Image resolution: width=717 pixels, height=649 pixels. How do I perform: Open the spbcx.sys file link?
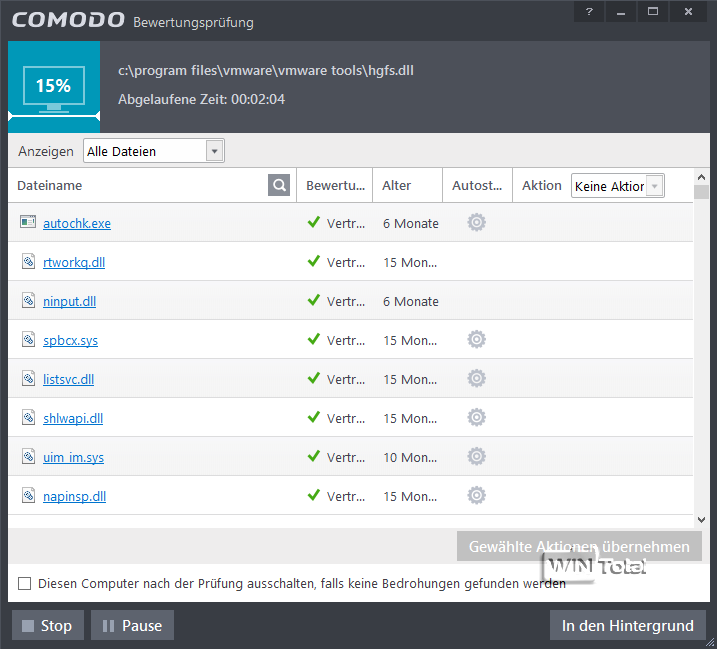[70, 340]
